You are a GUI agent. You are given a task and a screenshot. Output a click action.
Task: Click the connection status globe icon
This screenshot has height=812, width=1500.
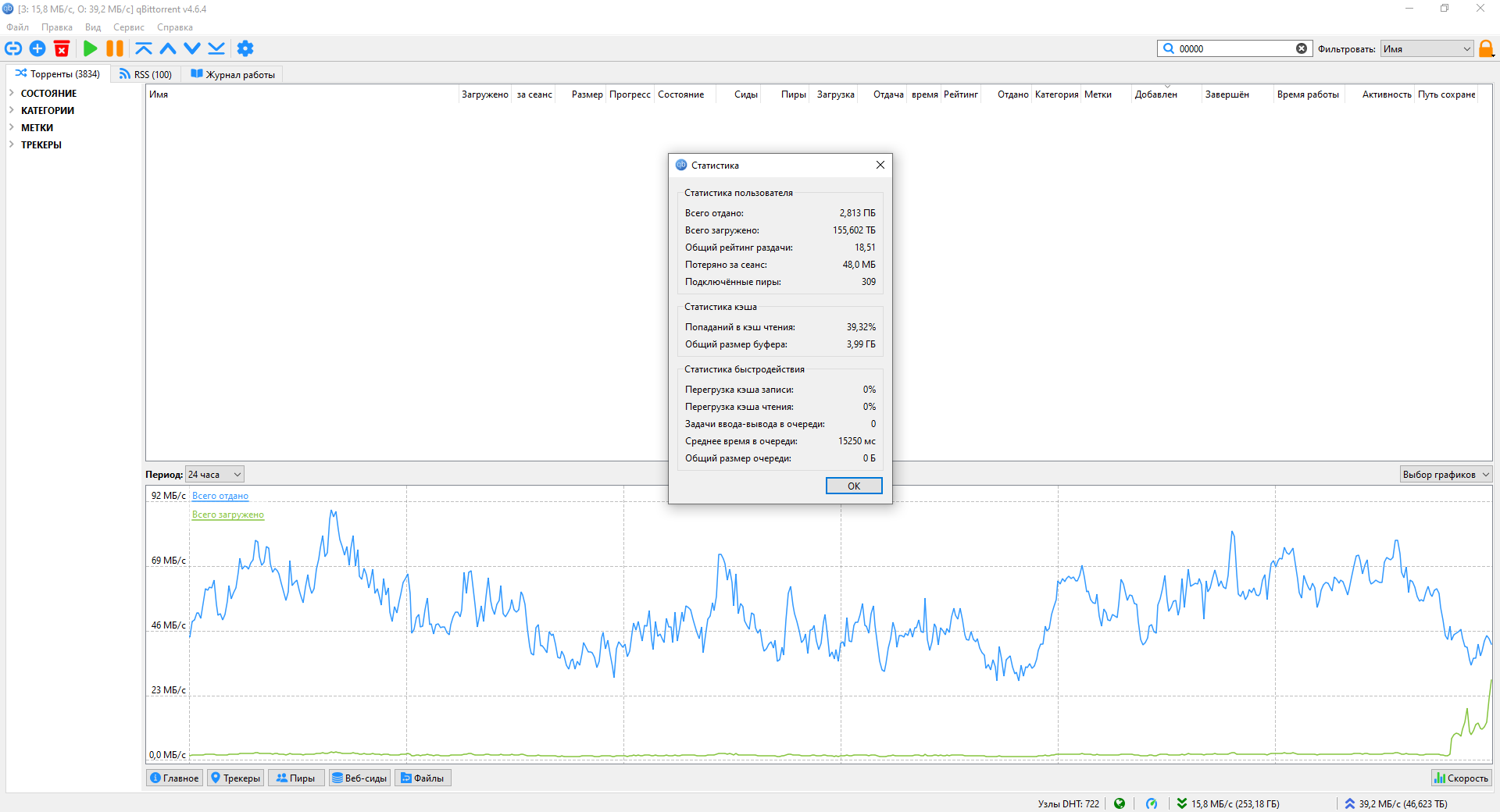(x=1120, y=803)
